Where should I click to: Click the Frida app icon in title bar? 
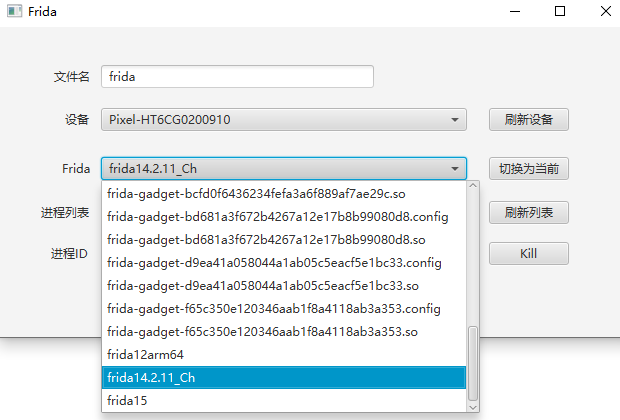(x=14, y=11)
